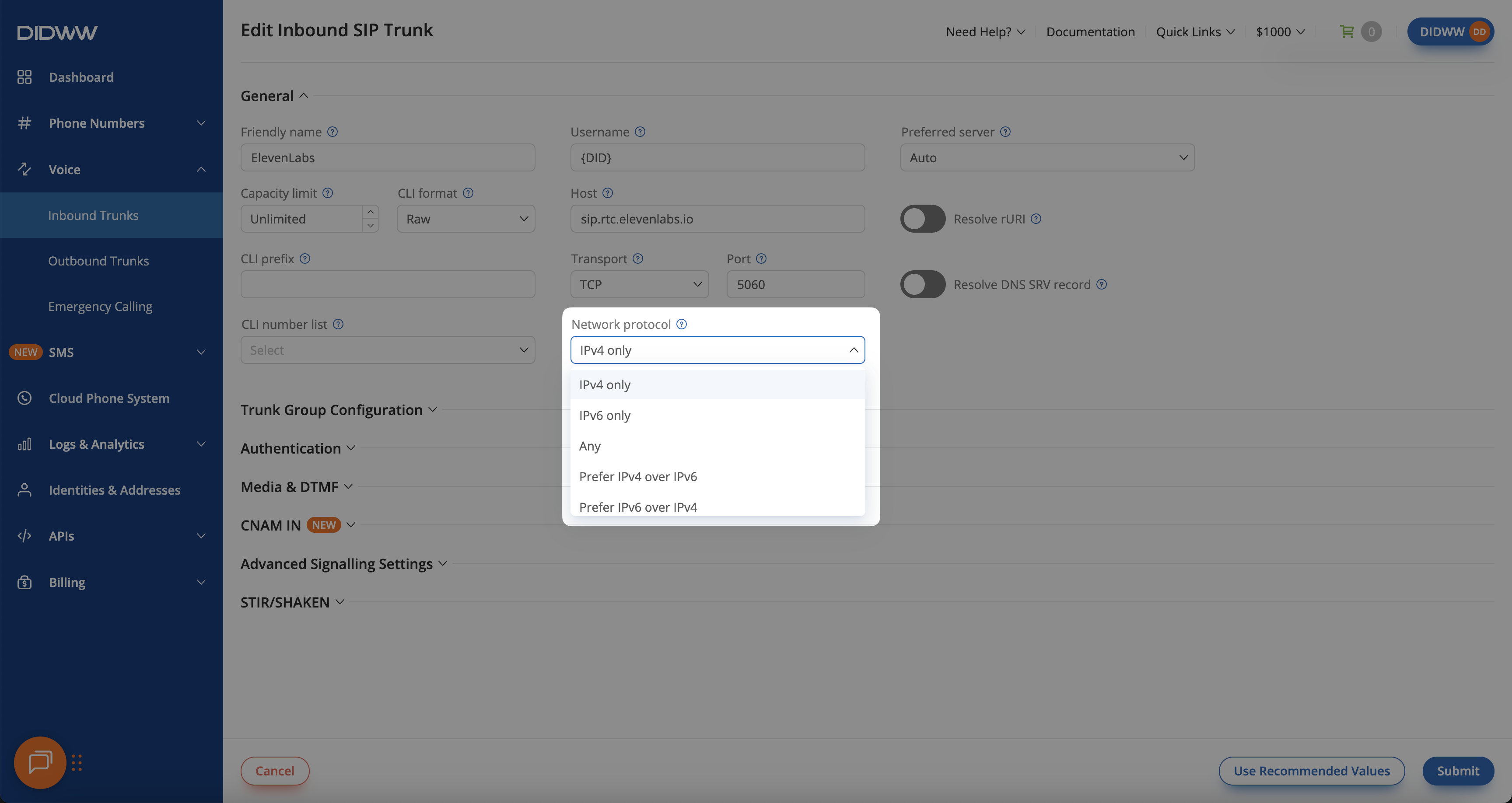Click the Friendly name help icon

pos(332,132)
